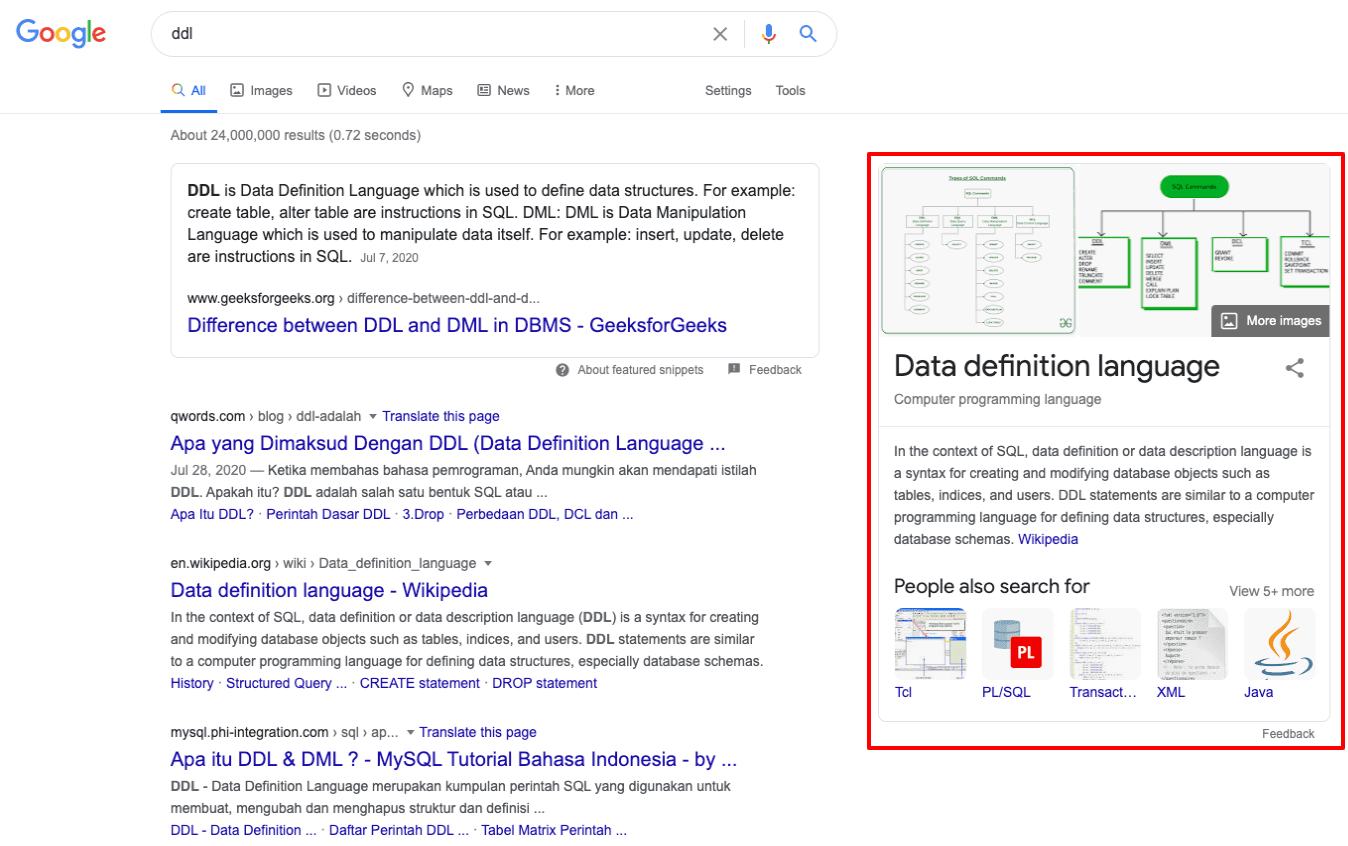Open the Tcl related search thumbnail
Viewport: 1348px width, 846px height.
coord(930,644)
